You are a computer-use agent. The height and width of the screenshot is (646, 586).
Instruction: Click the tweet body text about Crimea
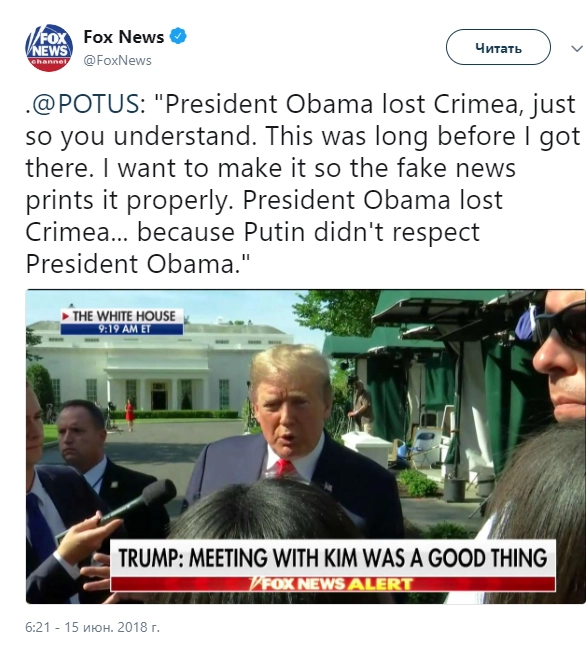click(x=302, y=184)
